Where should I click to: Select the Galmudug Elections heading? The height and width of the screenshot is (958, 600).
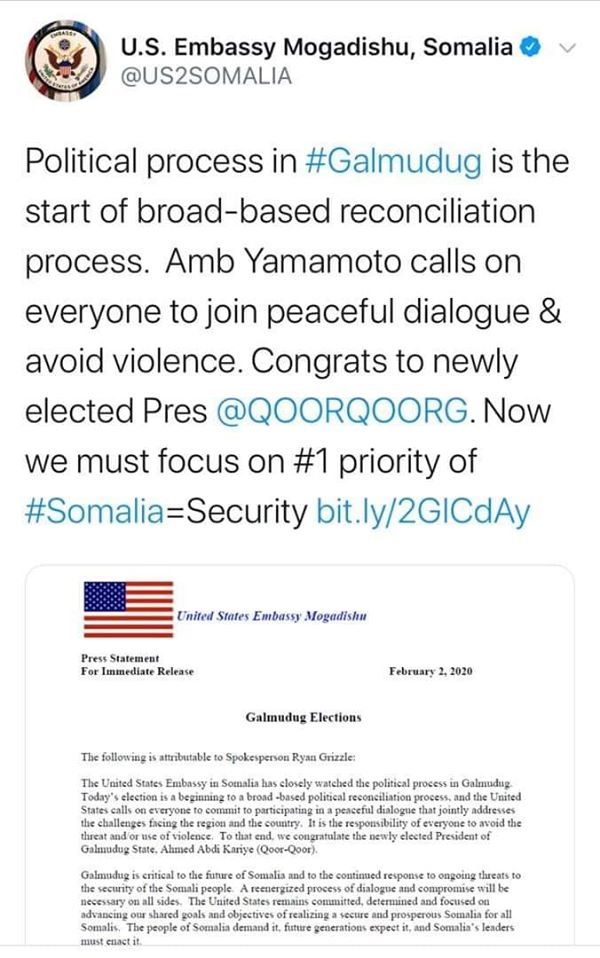point(303,717)
